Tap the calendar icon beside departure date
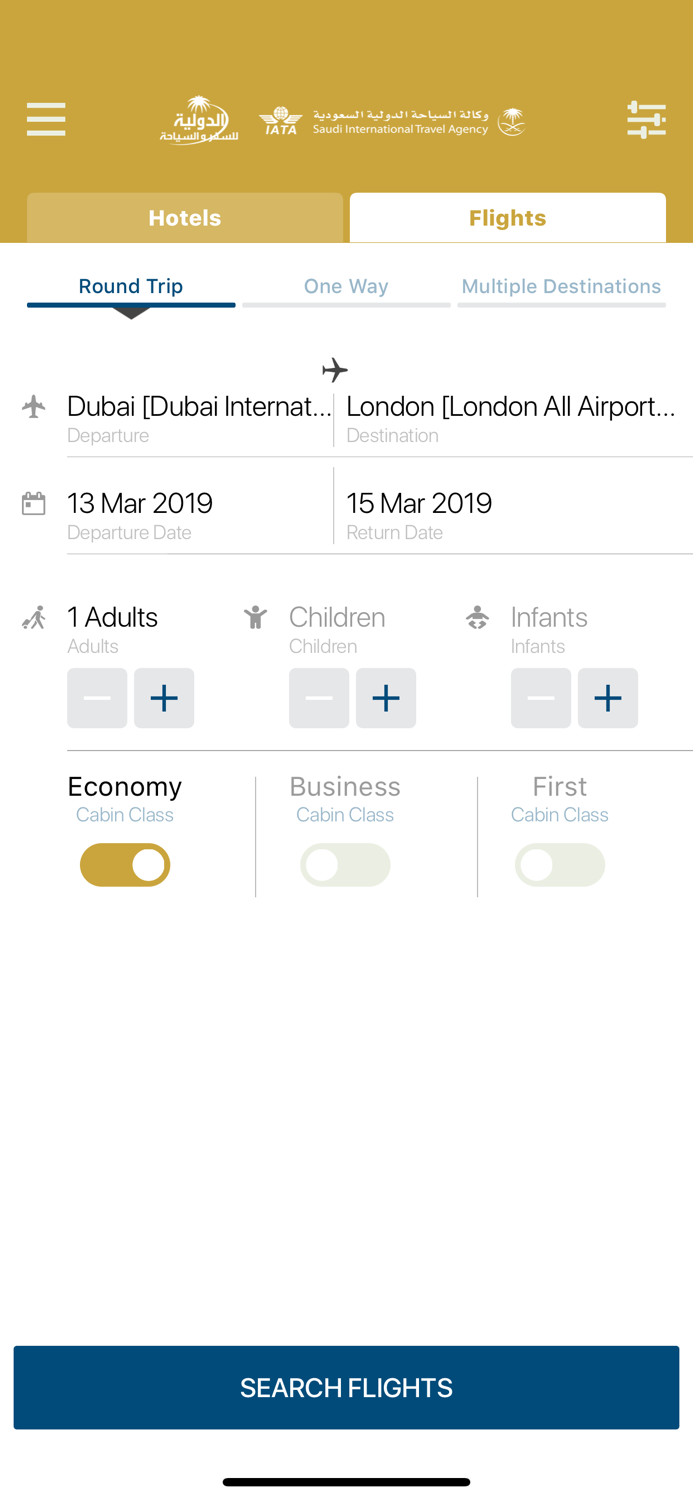This screenshot has width=693, height=1500. pos(34,503)
